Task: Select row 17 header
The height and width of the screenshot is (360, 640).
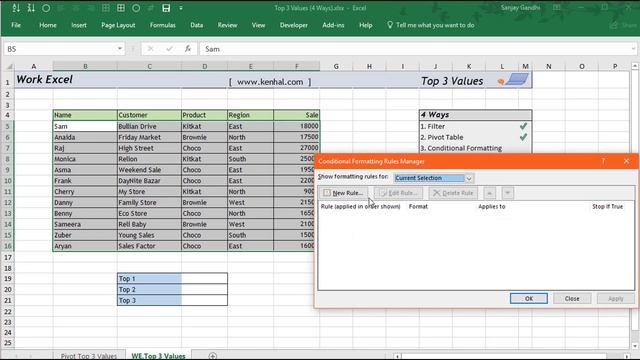Action: [x=7, y=257]
